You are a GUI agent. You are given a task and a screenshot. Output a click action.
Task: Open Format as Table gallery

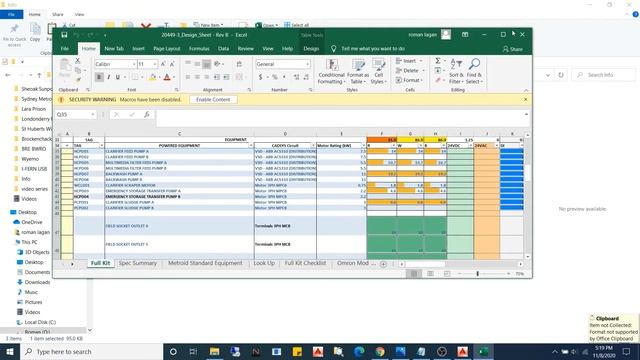(358, 72)
